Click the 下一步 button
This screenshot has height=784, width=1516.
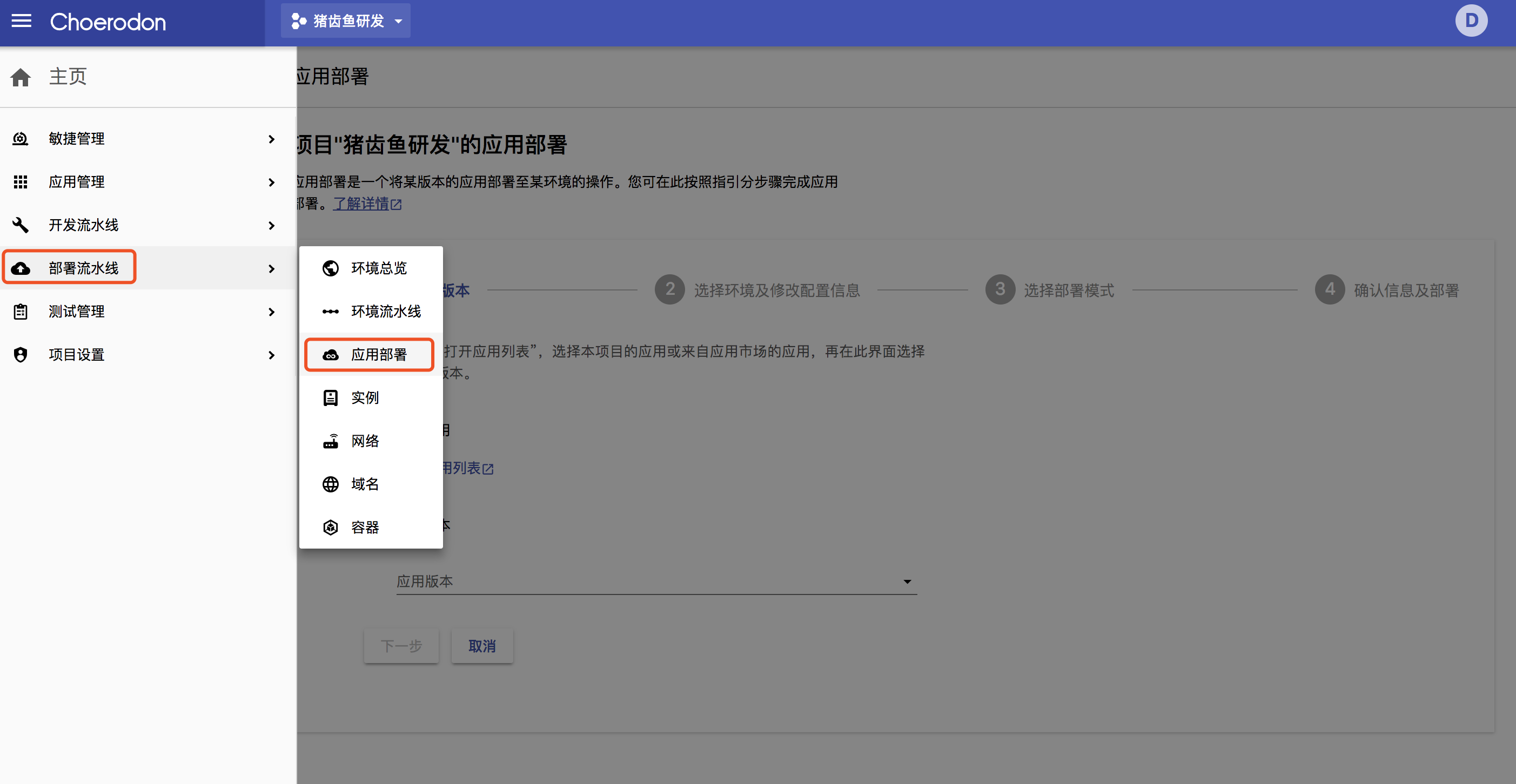click(x=401, y=646)
